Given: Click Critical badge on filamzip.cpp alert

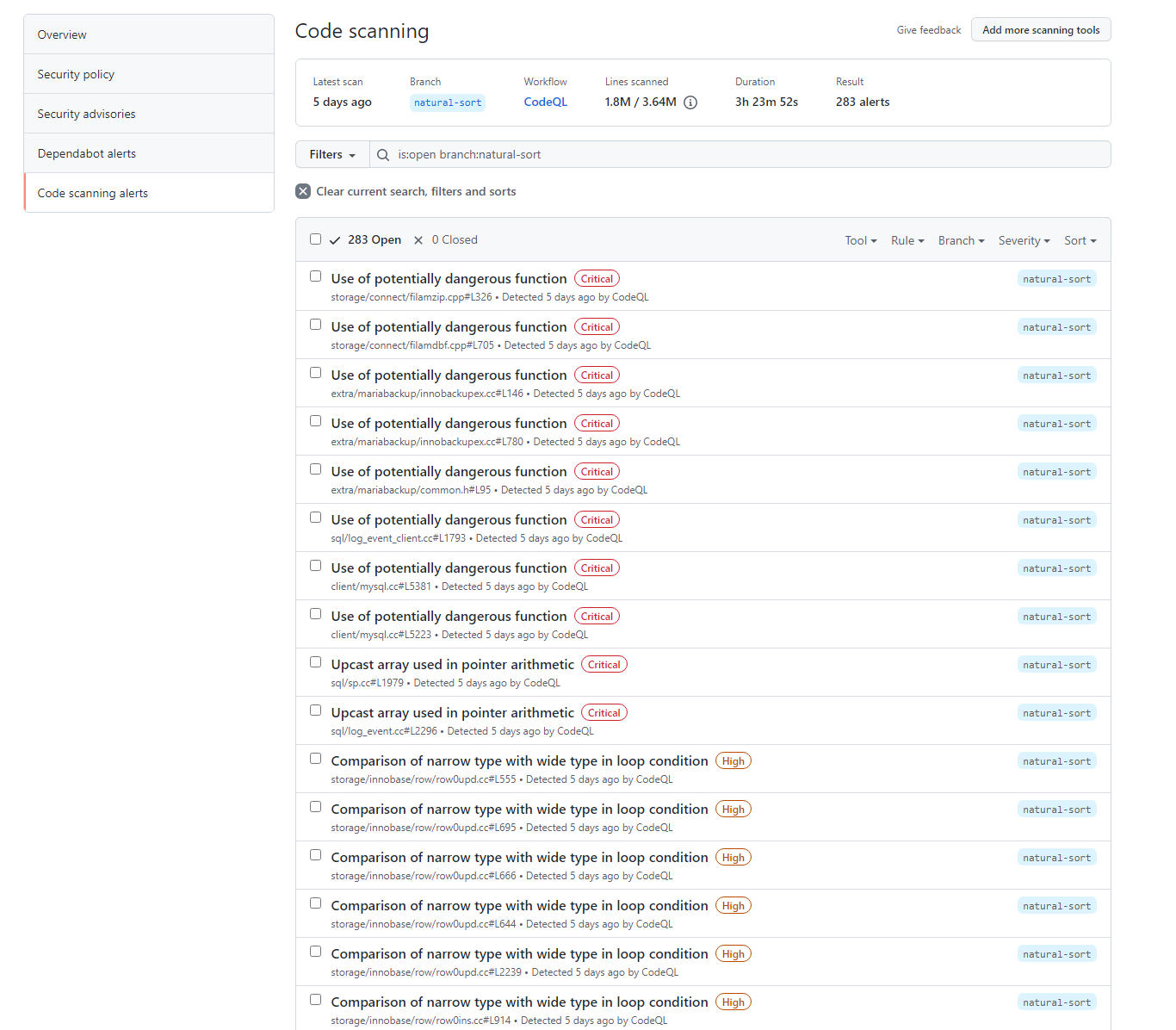Looking at the screenshot, I should [597, 279].
